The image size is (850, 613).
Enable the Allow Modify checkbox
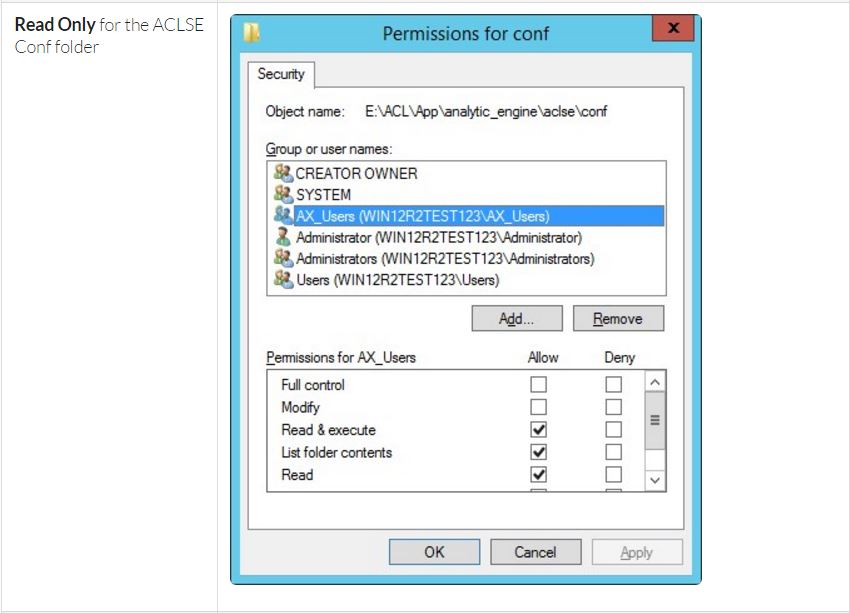point(538,406)
